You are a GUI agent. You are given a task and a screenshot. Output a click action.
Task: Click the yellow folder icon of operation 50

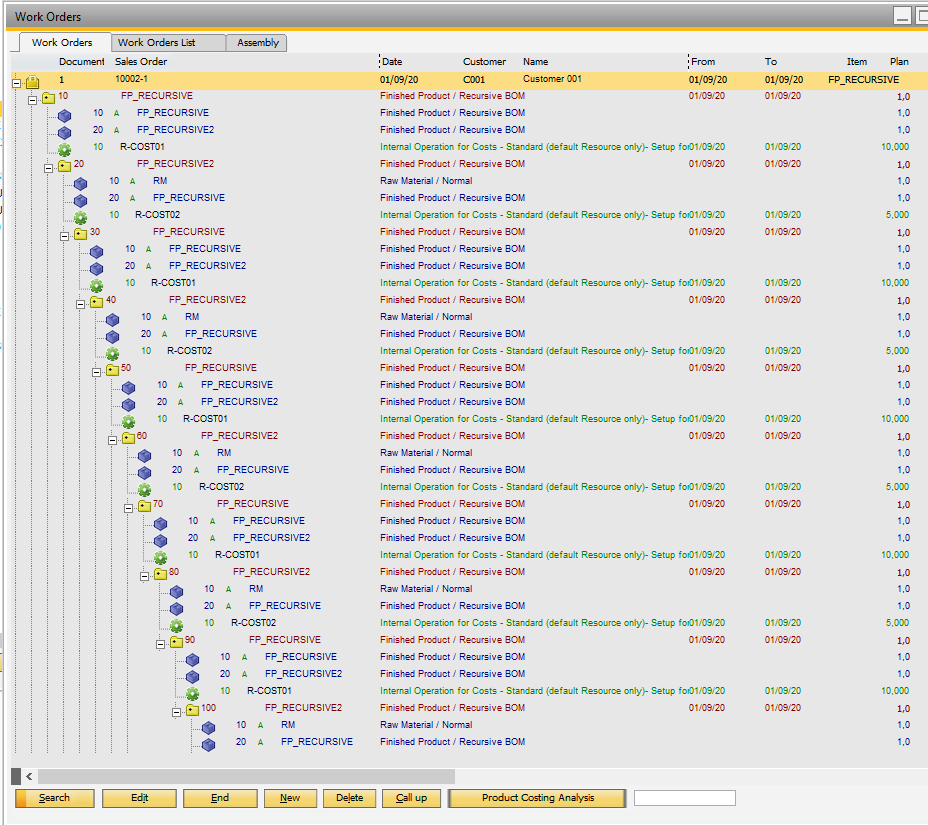tap(112, 367)
